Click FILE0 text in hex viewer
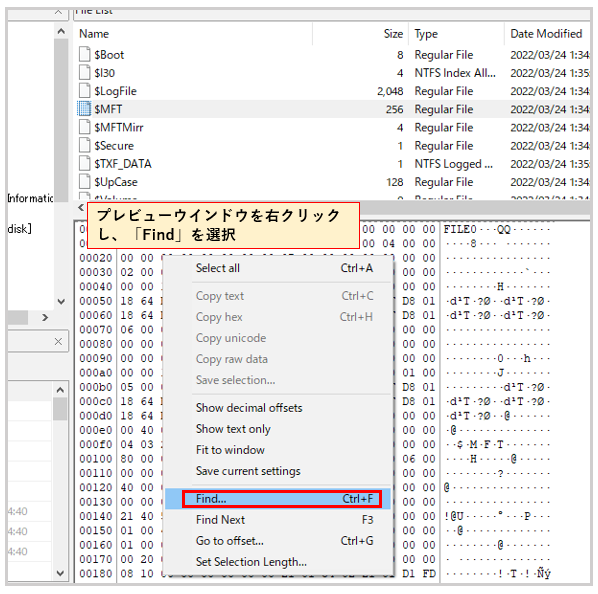 click(x=460, y=229)
